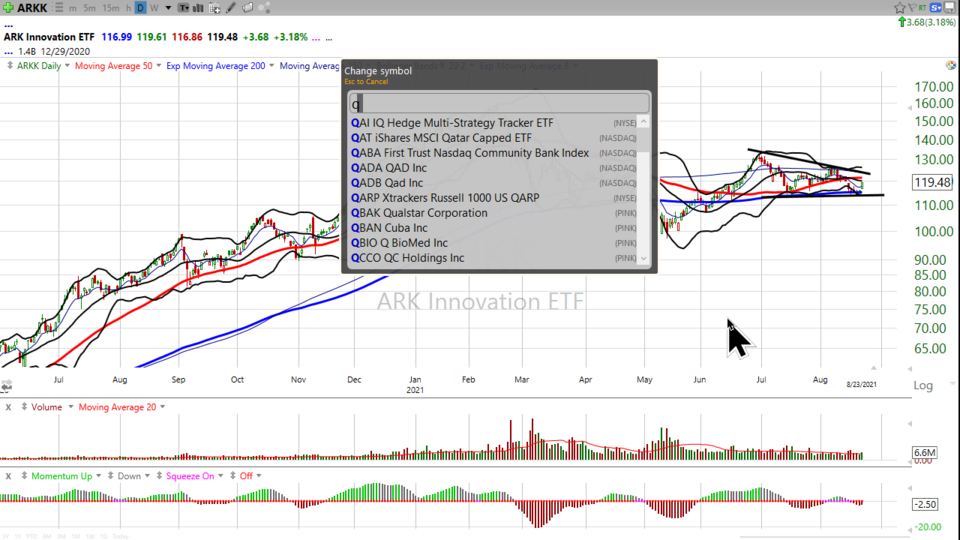
Task: Click the reorder arrows beside Down
Action: [110, 475]
